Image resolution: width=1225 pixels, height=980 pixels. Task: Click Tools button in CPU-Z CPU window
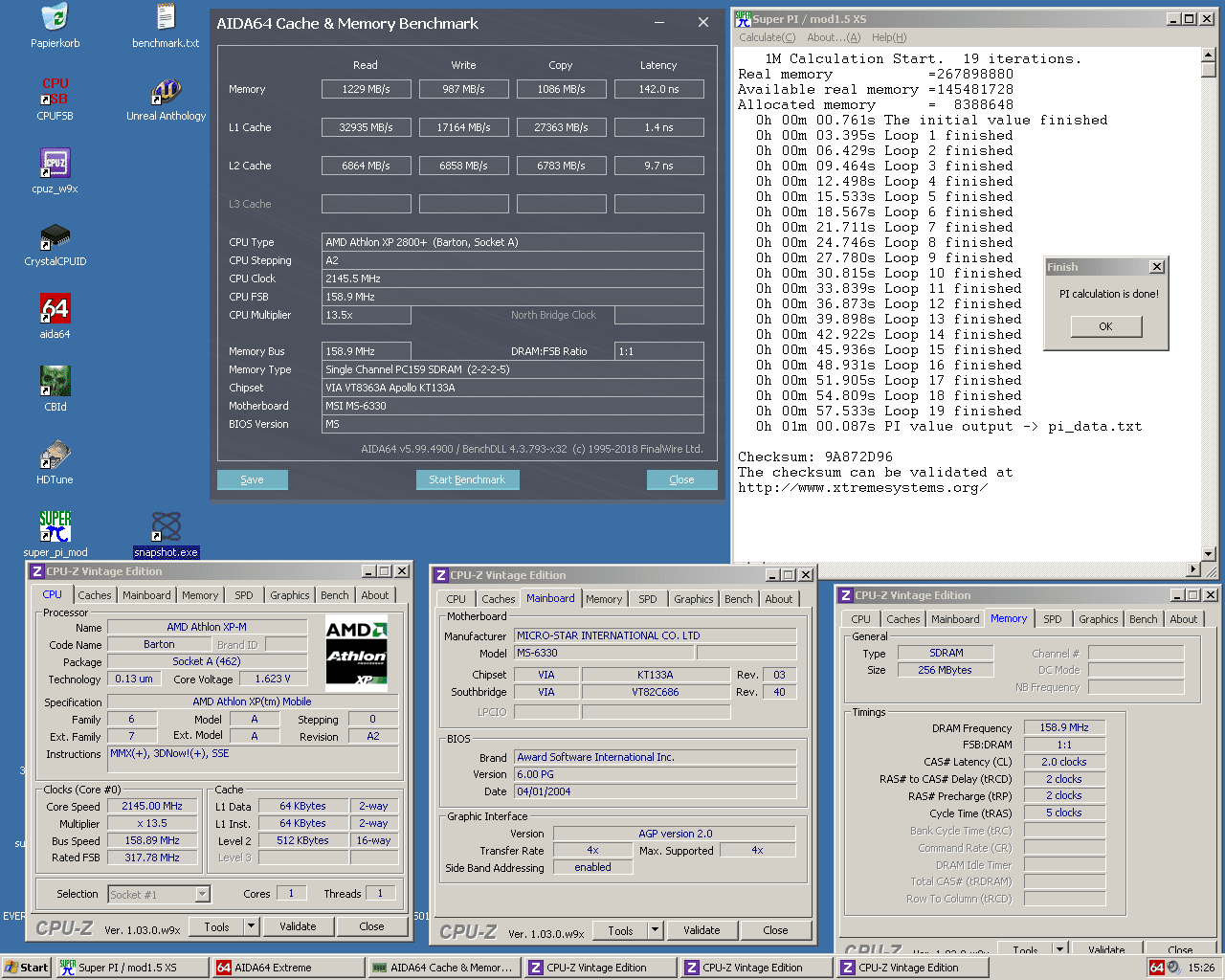(217, 926)
